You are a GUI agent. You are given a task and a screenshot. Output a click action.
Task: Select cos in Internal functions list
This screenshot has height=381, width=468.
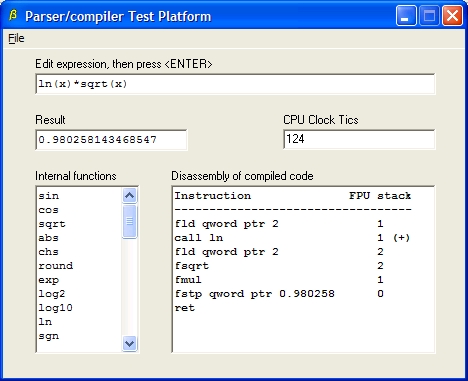49,210
